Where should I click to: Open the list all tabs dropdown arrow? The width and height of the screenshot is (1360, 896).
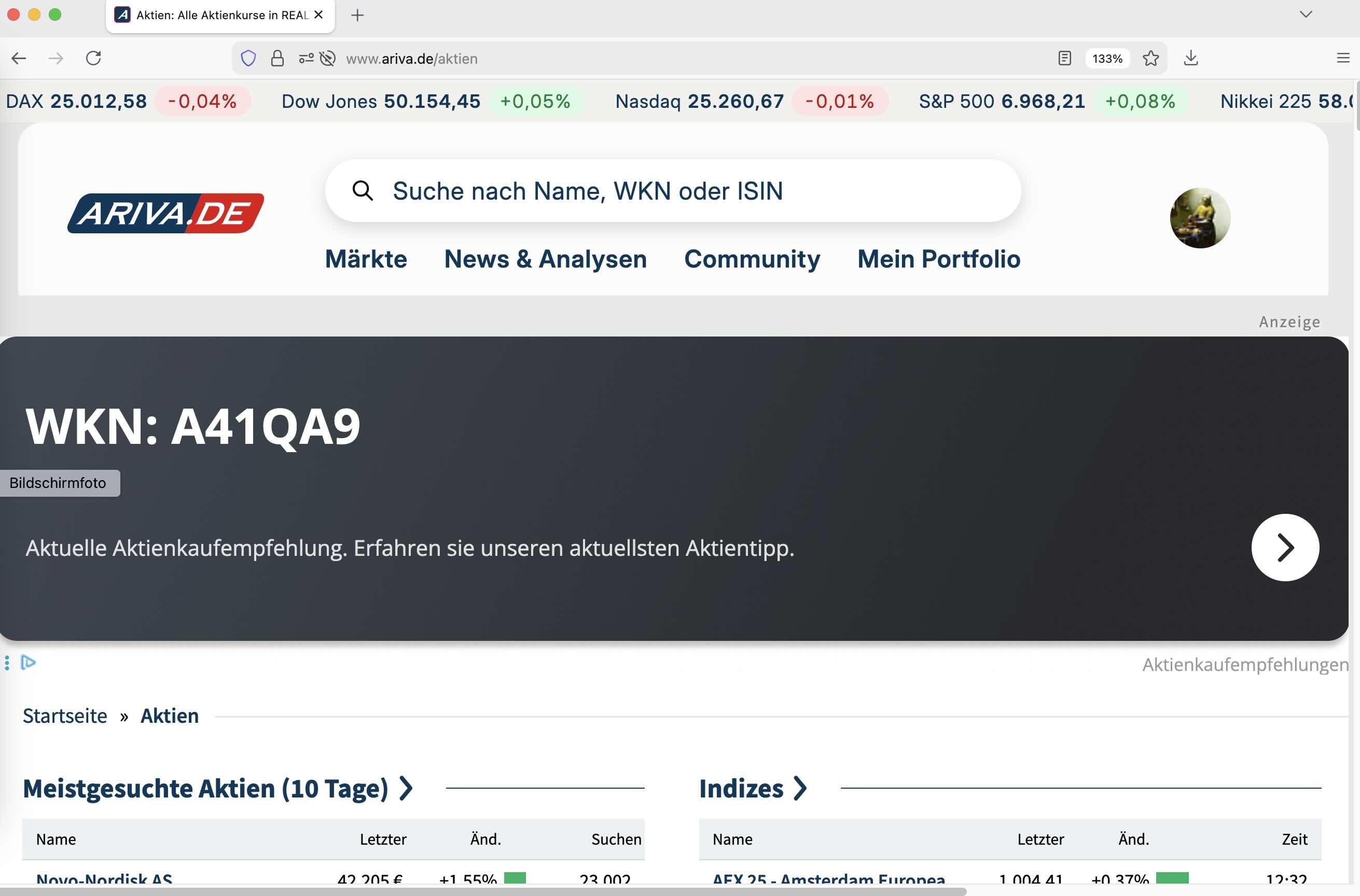pyautogui.click(x=1306, y=15)
